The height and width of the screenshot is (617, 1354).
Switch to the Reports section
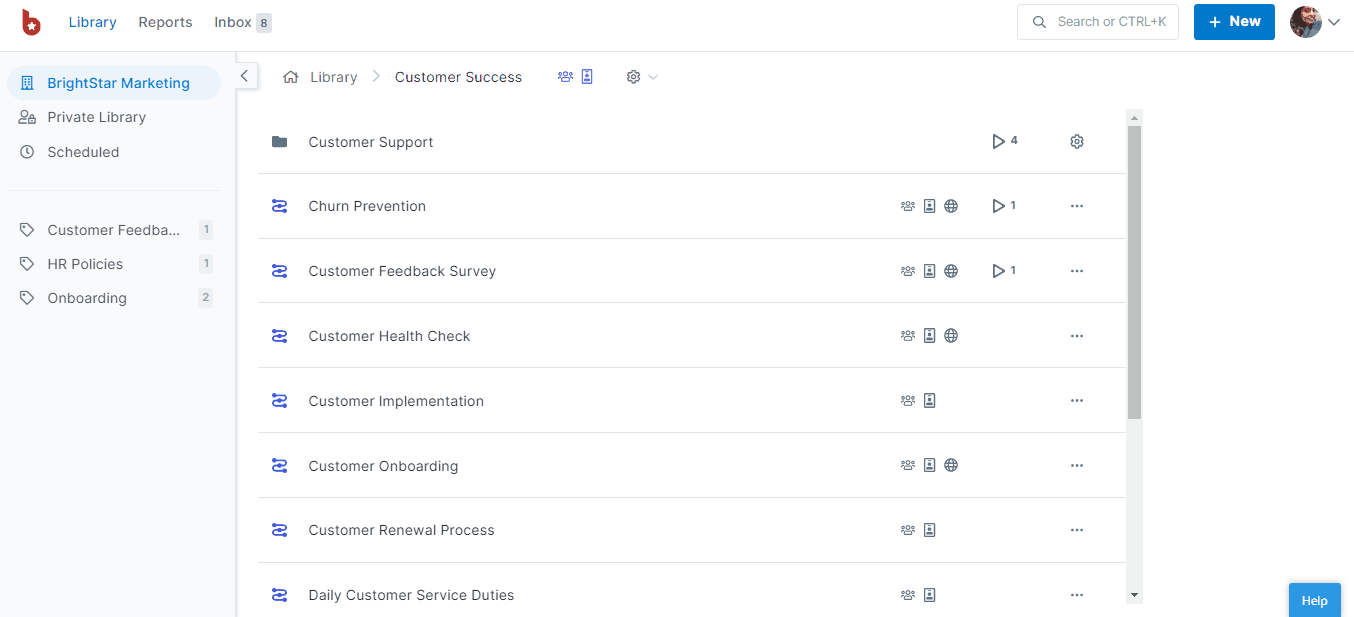tap(165, 21)
